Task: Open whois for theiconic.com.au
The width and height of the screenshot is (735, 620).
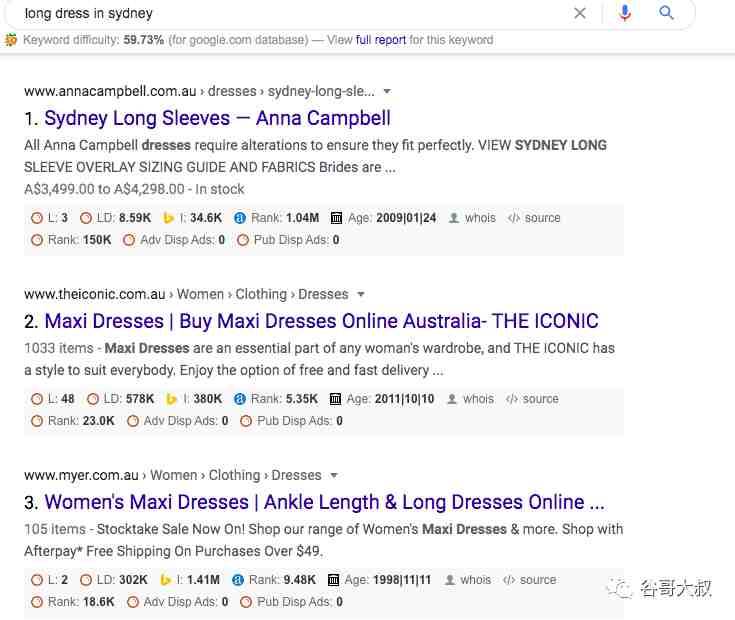Action: [470, 399]
